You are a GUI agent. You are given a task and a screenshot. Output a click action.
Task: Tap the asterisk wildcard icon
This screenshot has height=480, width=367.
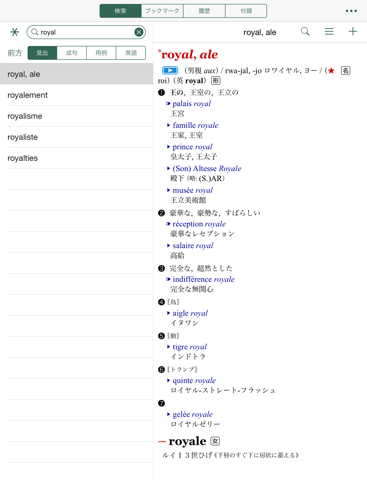point(14,32)
